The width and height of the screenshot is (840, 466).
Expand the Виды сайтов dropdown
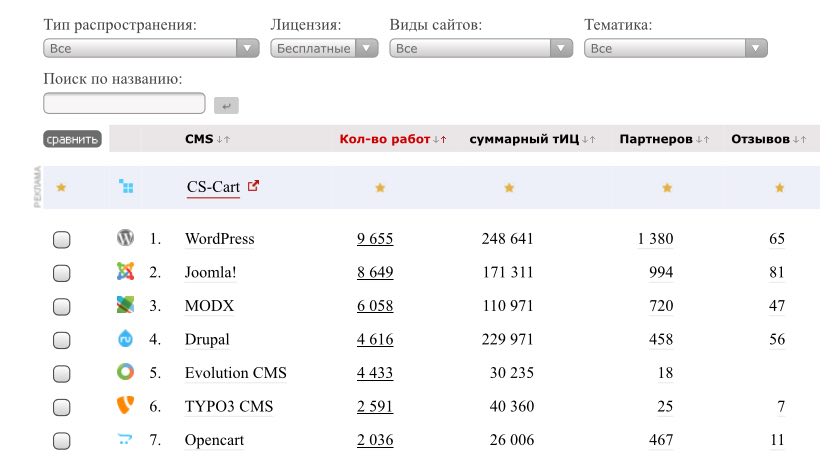click(x=481, y=48)
